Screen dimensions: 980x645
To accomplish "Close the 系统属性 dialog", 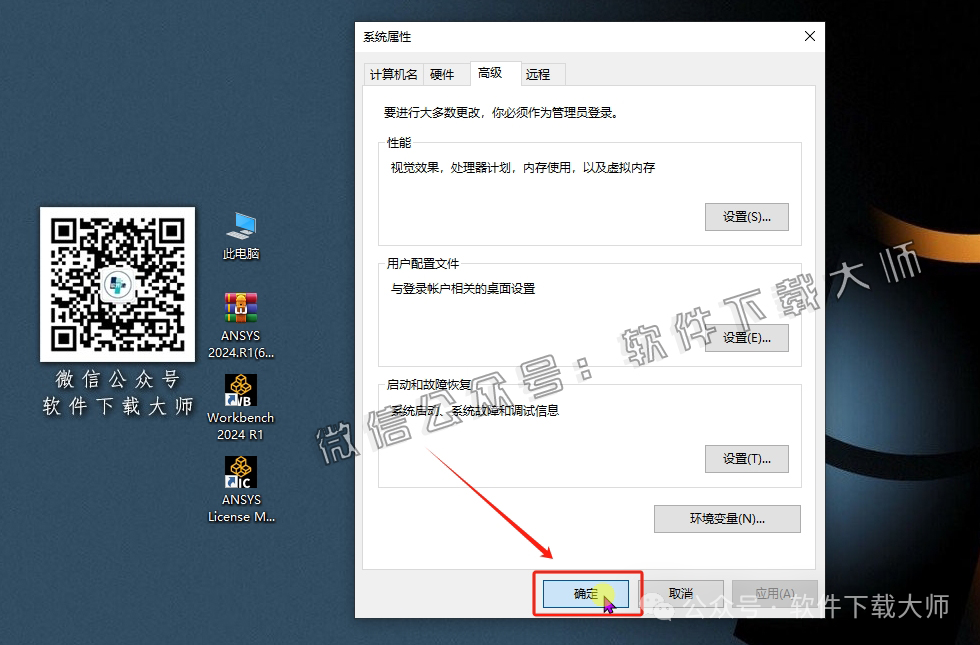I will pyautogui.click(x=809, y=36).
